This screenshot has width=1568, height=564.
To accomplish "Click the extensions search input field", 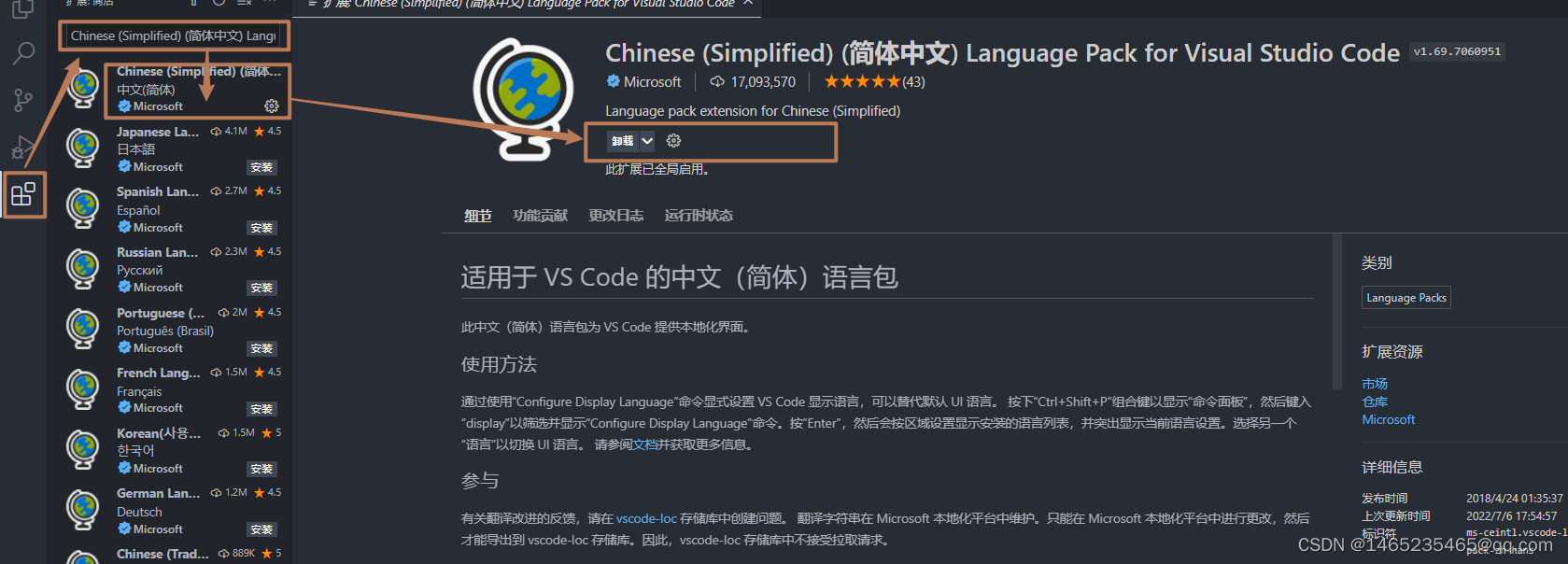I will [176, 36].
